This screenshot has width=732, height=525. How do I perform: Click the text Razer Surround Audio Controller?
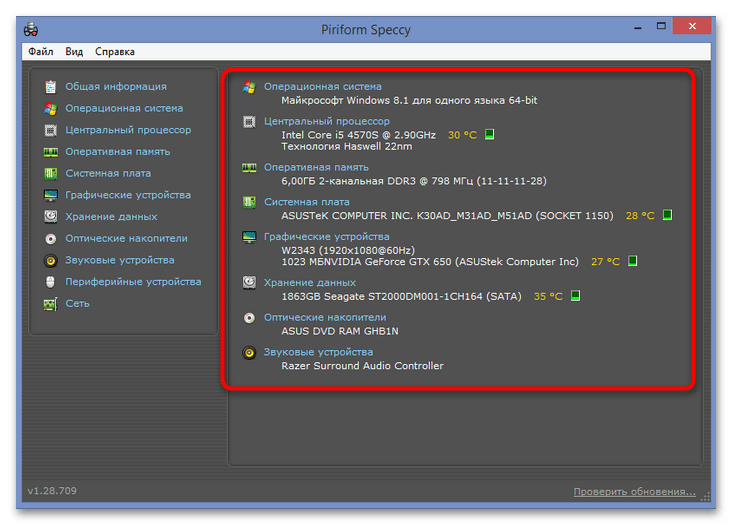[x=362, y=366]
